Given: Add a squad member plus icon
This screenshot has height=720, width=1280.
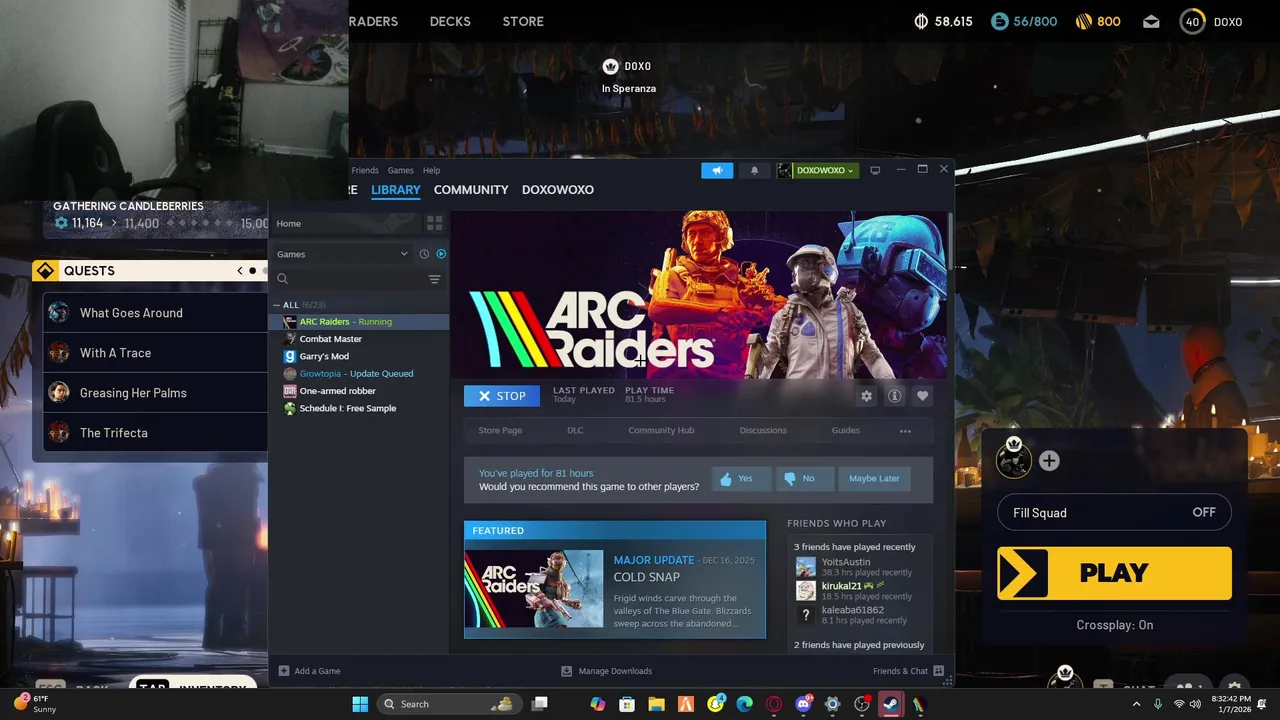Looking at the screenshot, I should 1049,461.
